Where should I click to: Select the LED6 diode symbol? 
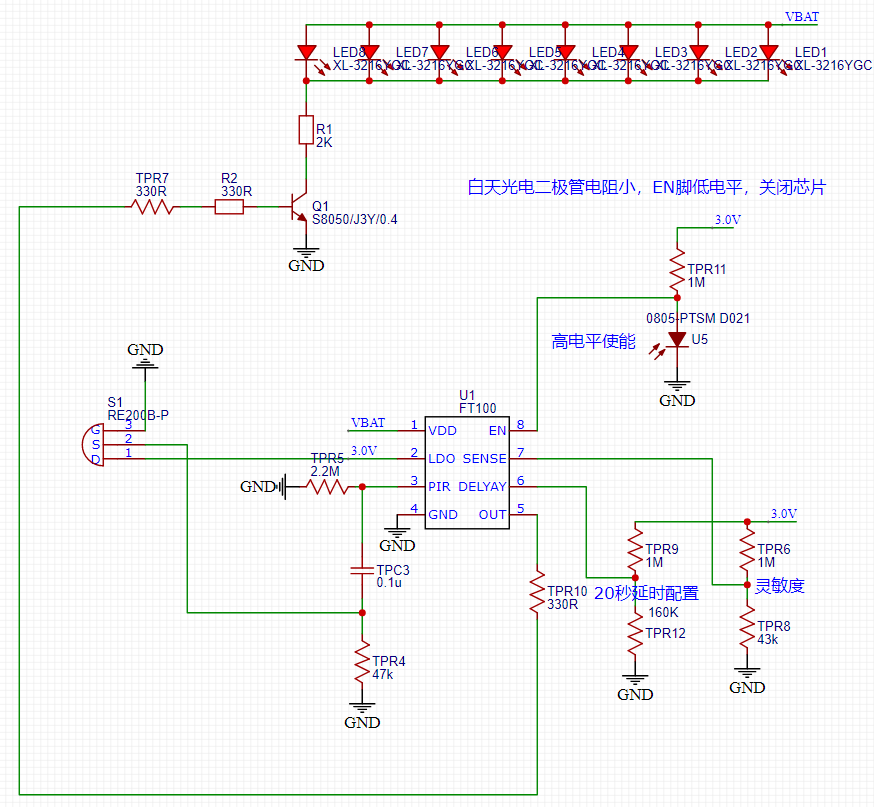click(x=439, y=53)
